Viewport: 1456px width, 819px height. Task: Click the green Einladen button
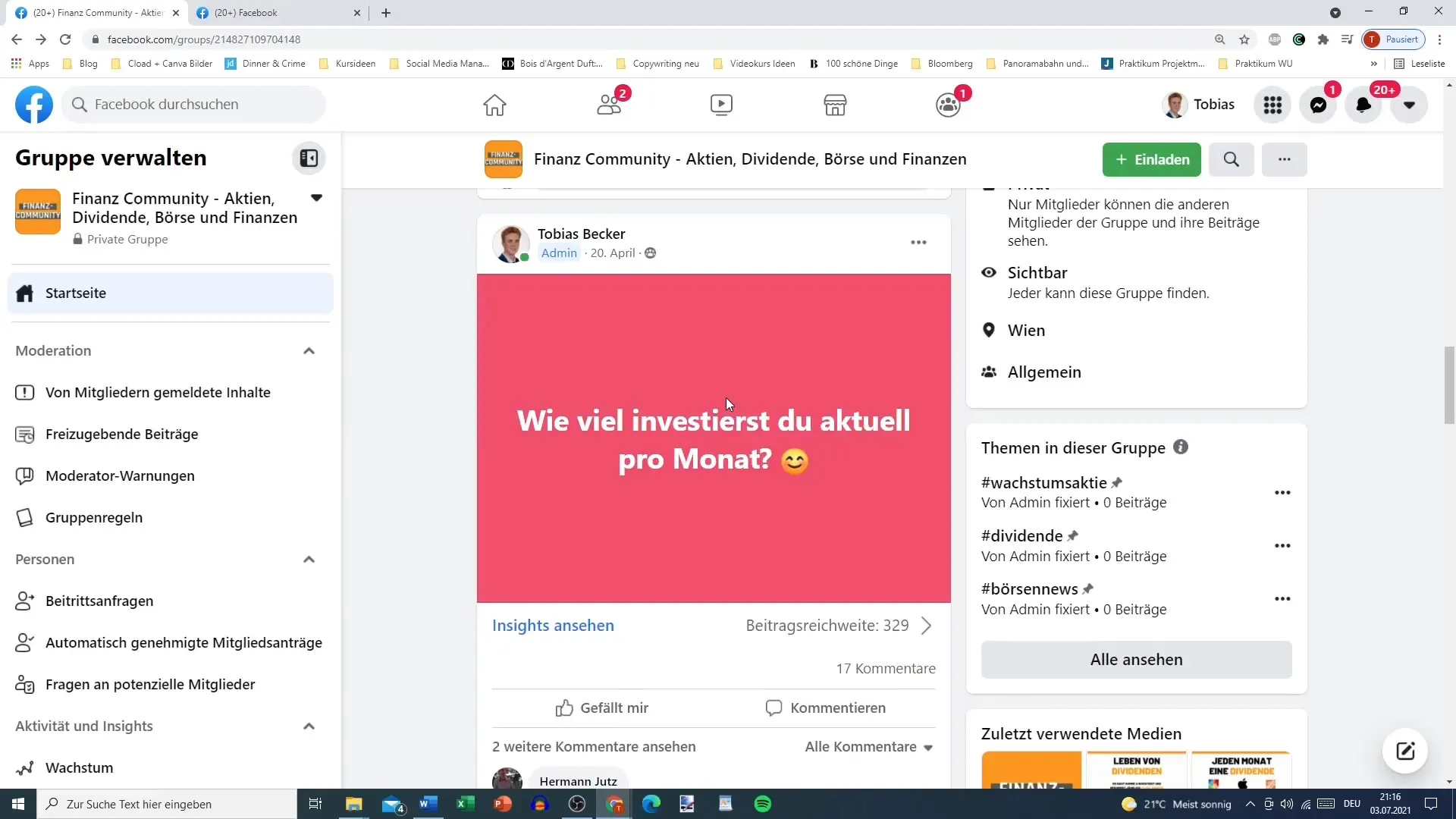[x=1151, y=159]
